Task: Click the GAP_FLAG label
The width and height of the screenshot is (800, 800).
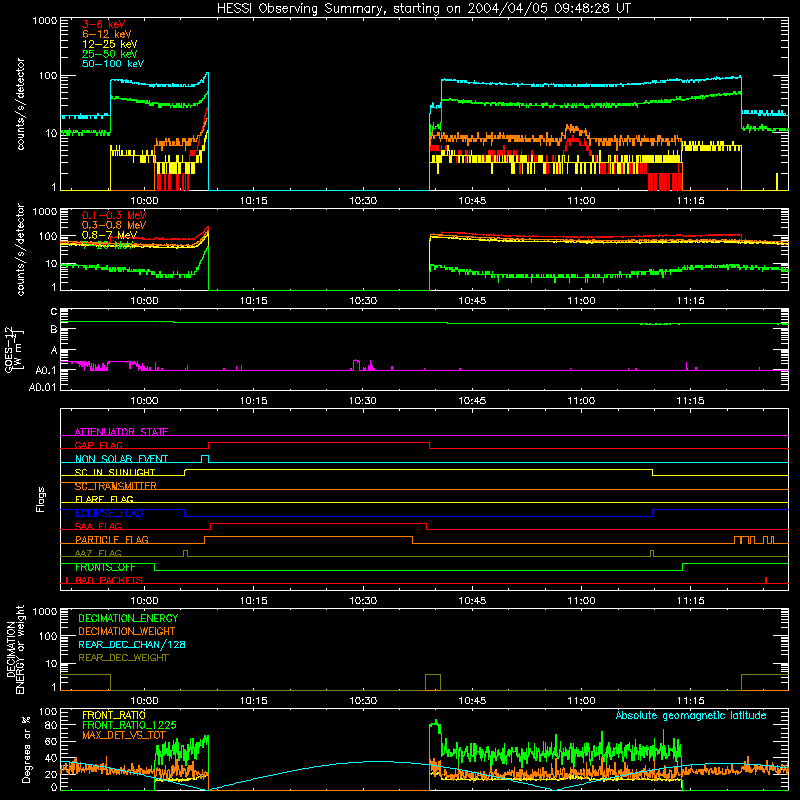Action: point(98,445)
